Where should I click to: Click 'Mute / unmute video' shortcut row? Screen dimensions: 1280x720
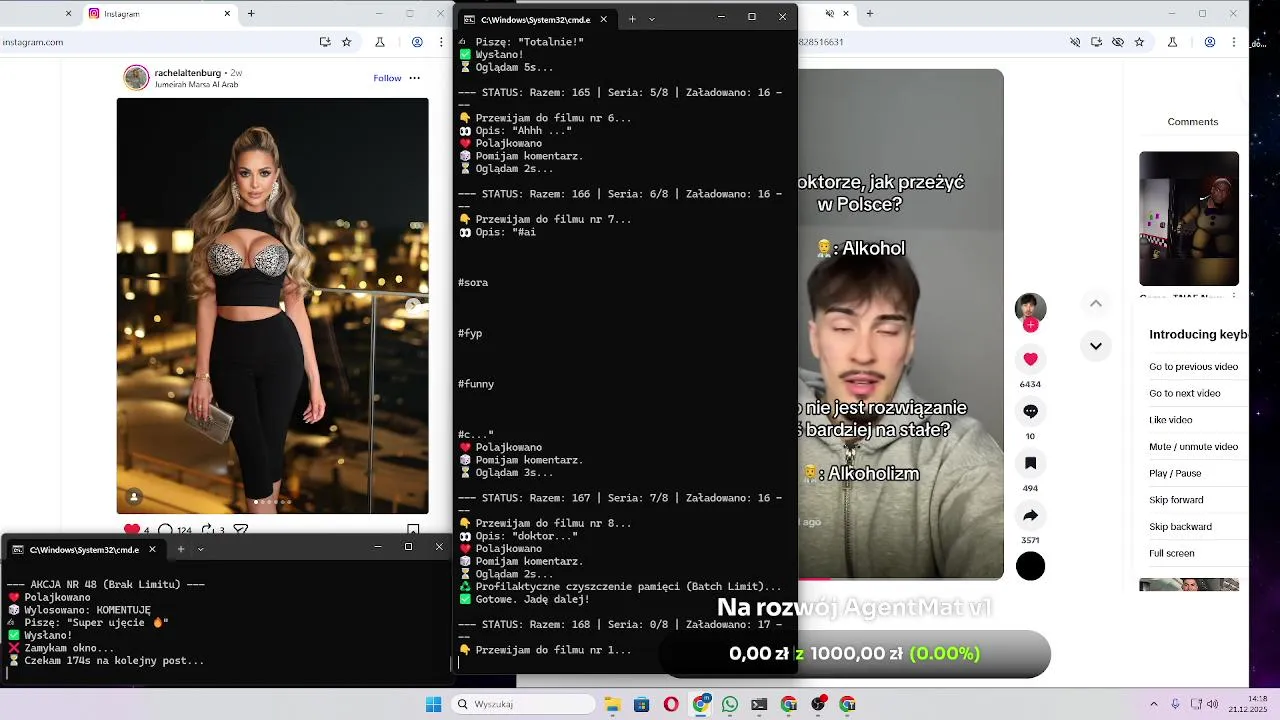[1199, 447]
